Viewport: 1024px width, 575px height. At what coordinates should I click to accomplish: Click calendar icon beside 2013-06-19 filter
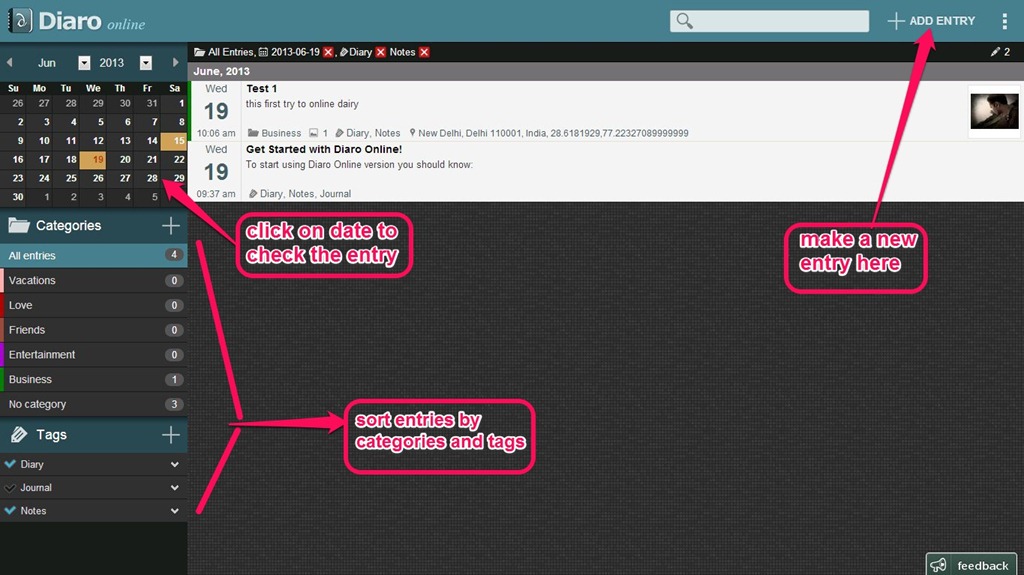(x=263, y=52)
